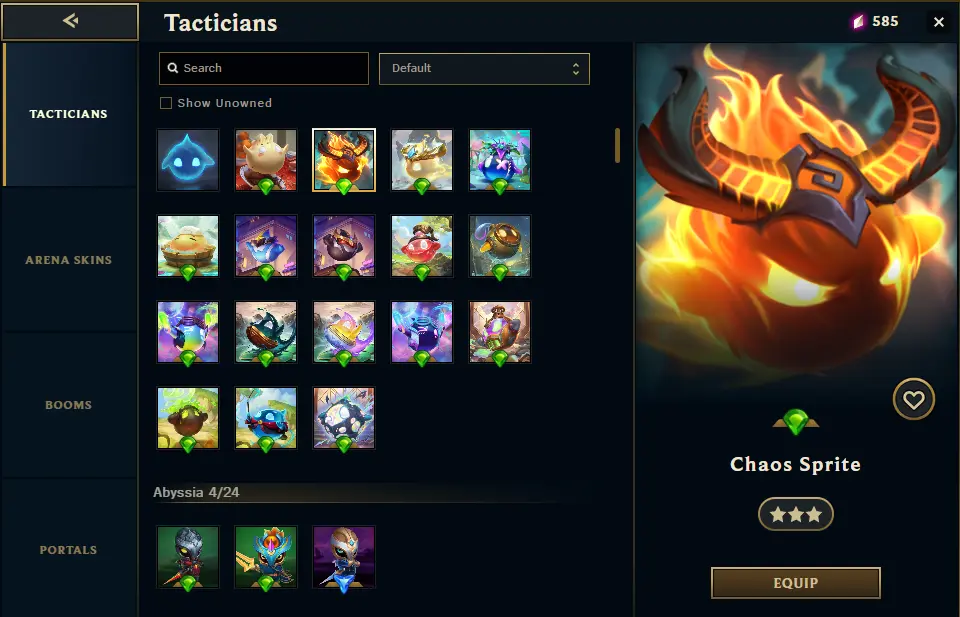Click the tacticians list scrollbar

(617, 146)
